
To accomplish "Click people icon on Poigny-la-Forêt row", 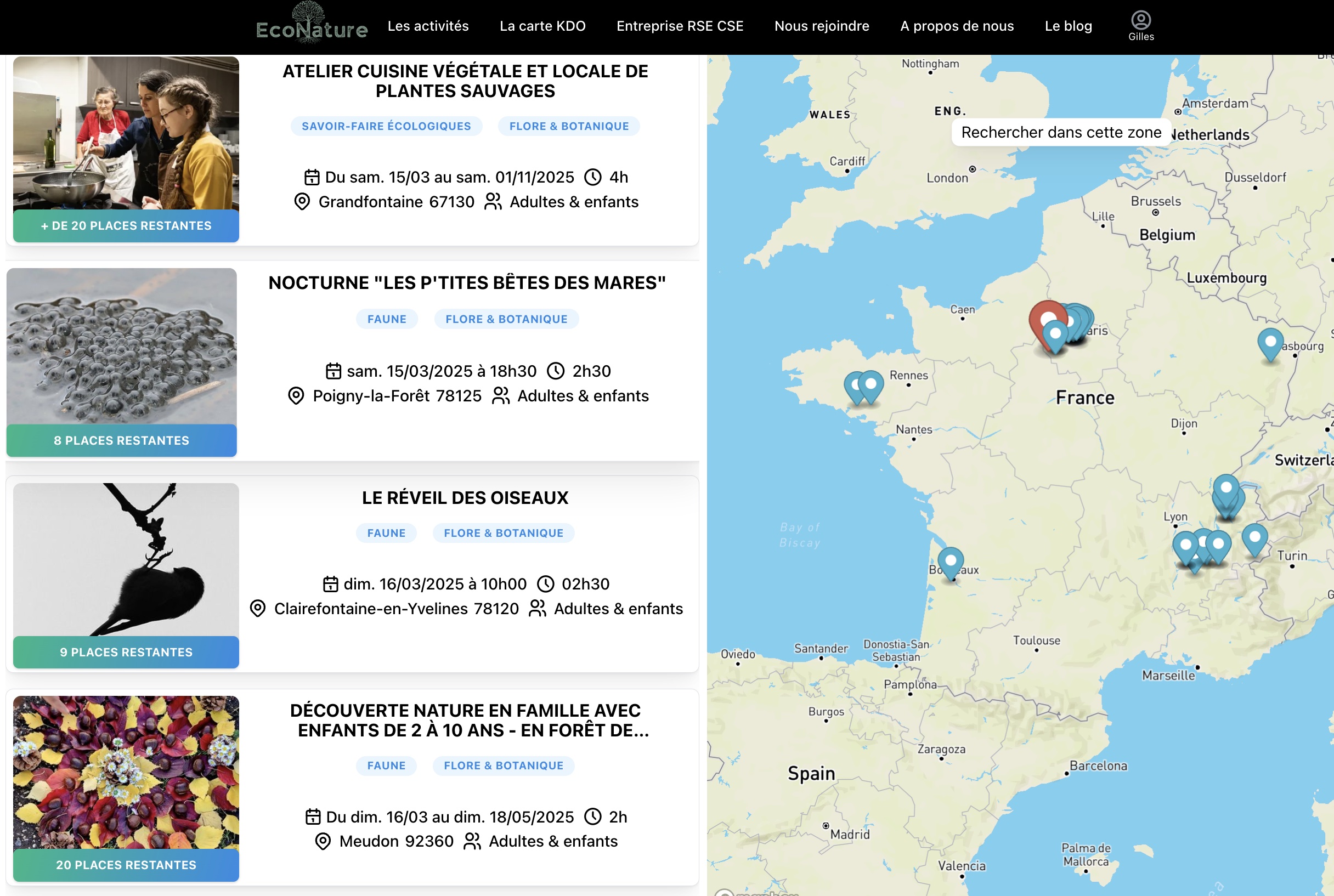I will 501,396.
